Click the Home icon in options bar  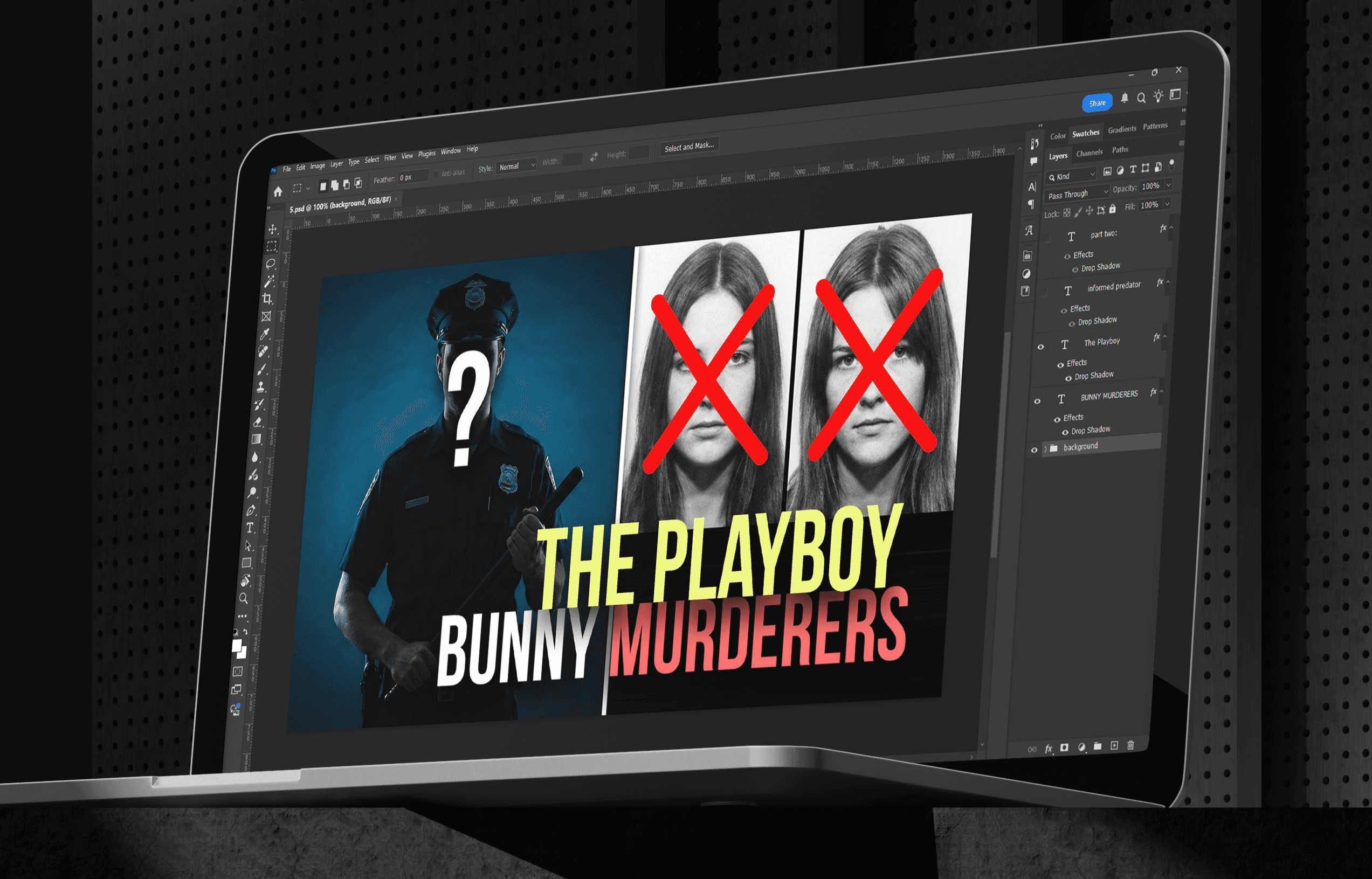coord(278,192)
